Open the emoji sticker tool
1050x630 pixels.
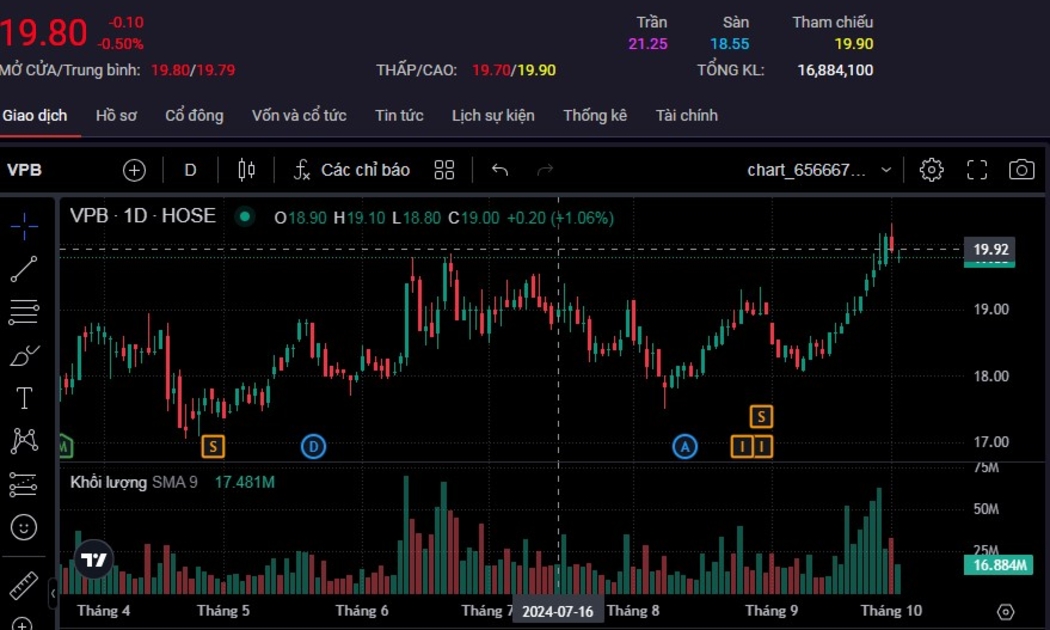tap(24, 526)
